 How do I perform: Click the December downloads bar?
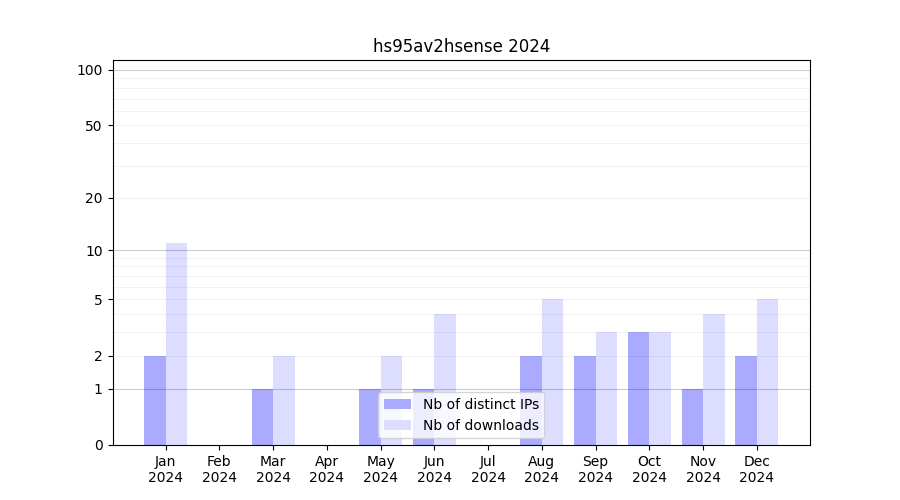tap(767, 372)
